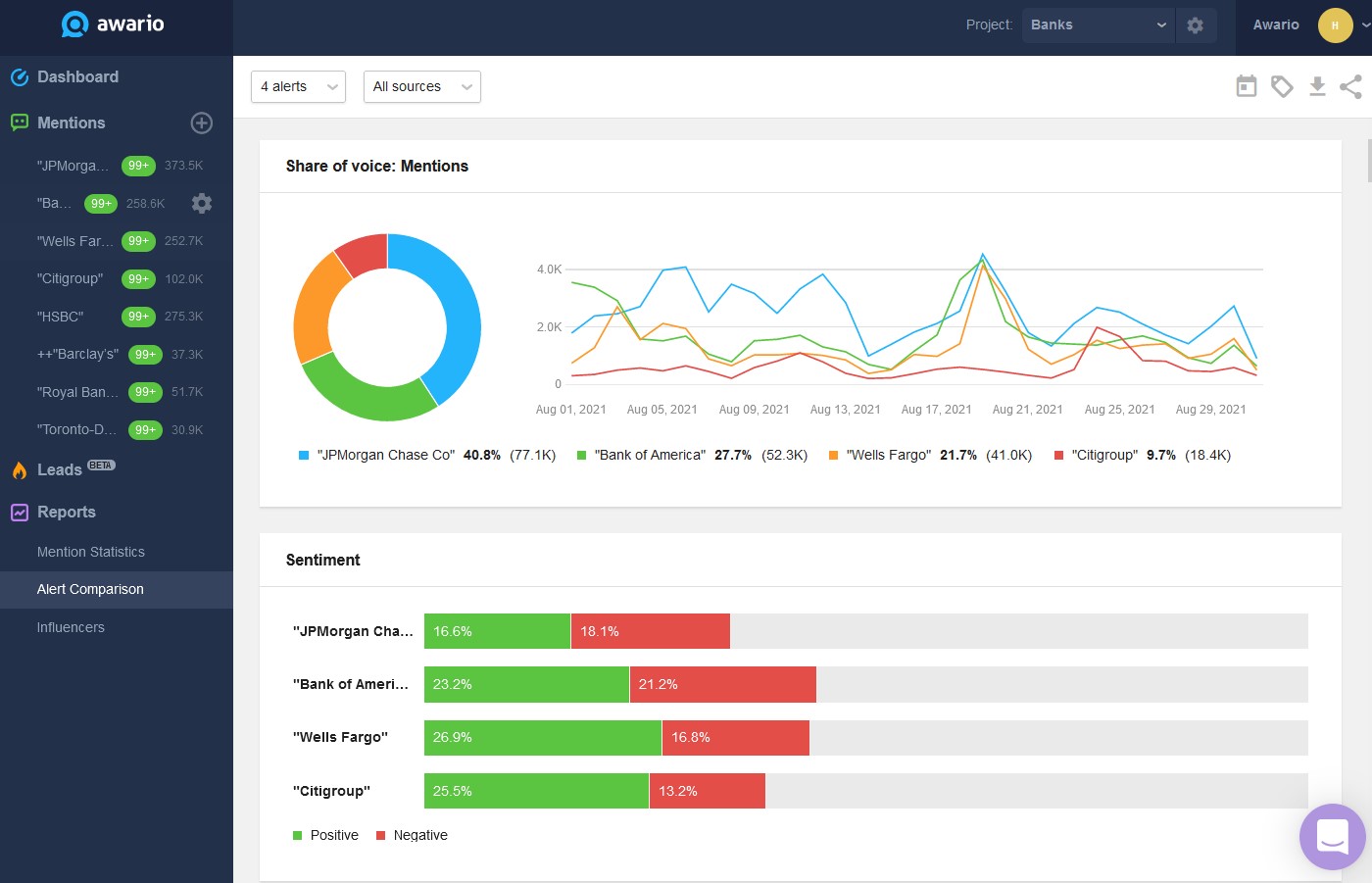Open "HSBC" alert in sidebar
Viewport: 1372px width, 883px height.
point(60,317)
